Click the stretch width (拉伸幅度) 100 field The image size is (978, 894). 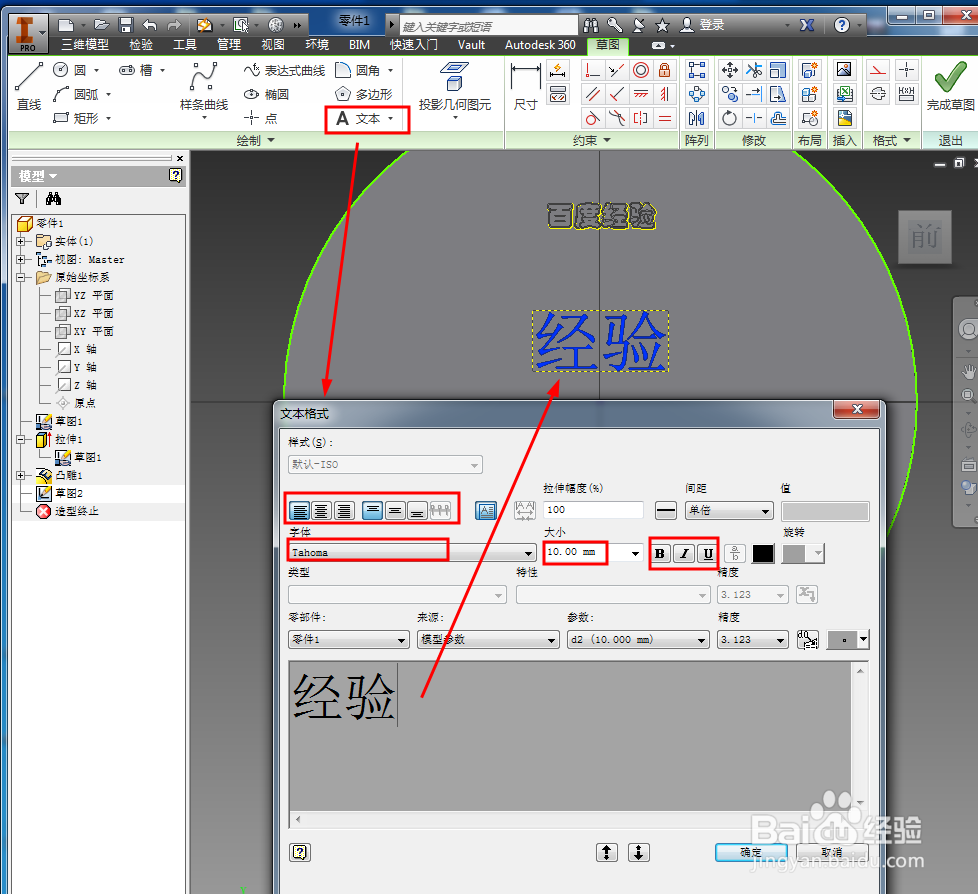[593, 510]
